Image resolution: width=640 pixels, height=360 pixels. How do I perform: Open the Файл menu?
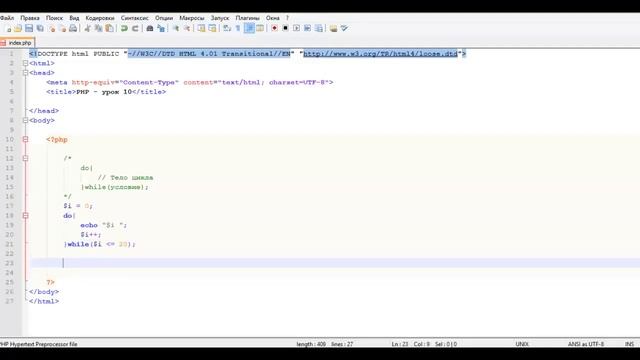pos(7,18)
